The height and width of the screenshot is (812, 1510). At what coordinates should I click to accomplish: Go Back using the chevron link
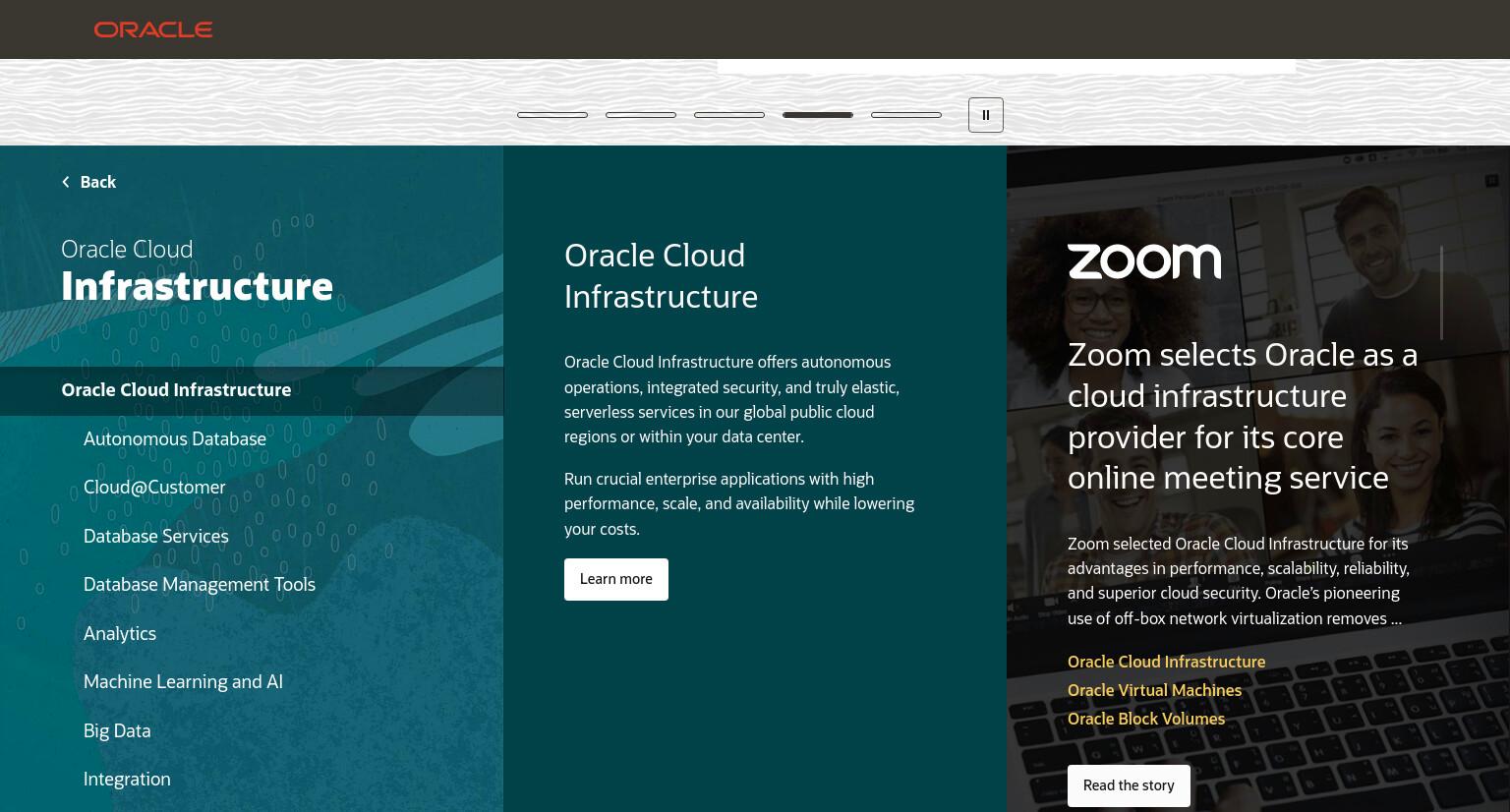click(x=88, y=182)
